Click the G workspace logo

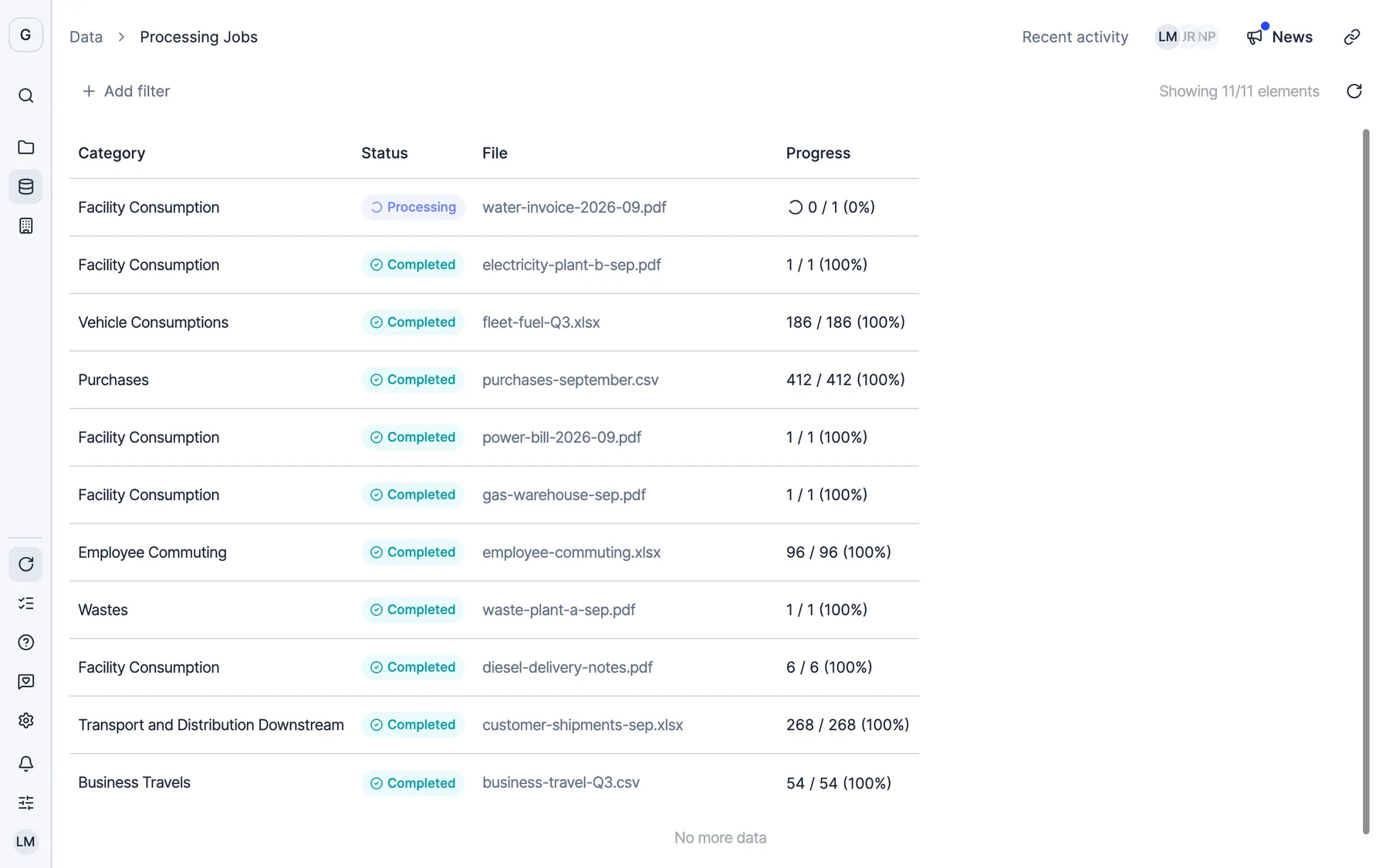pyautogui.click(x=25, y=35)
